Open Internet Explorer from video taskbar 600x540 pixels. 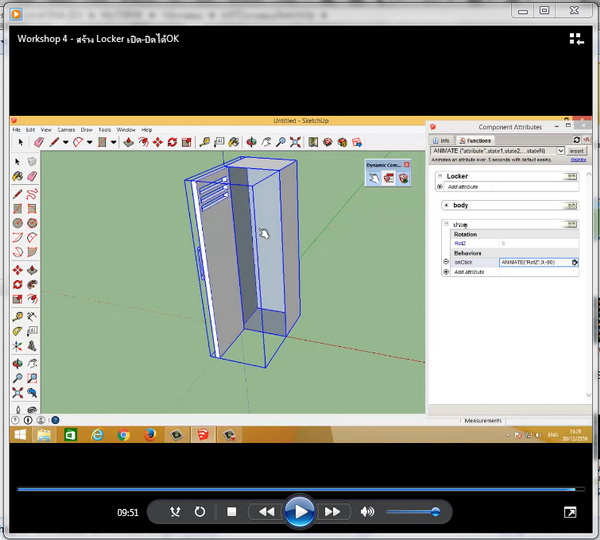point(98,435)
